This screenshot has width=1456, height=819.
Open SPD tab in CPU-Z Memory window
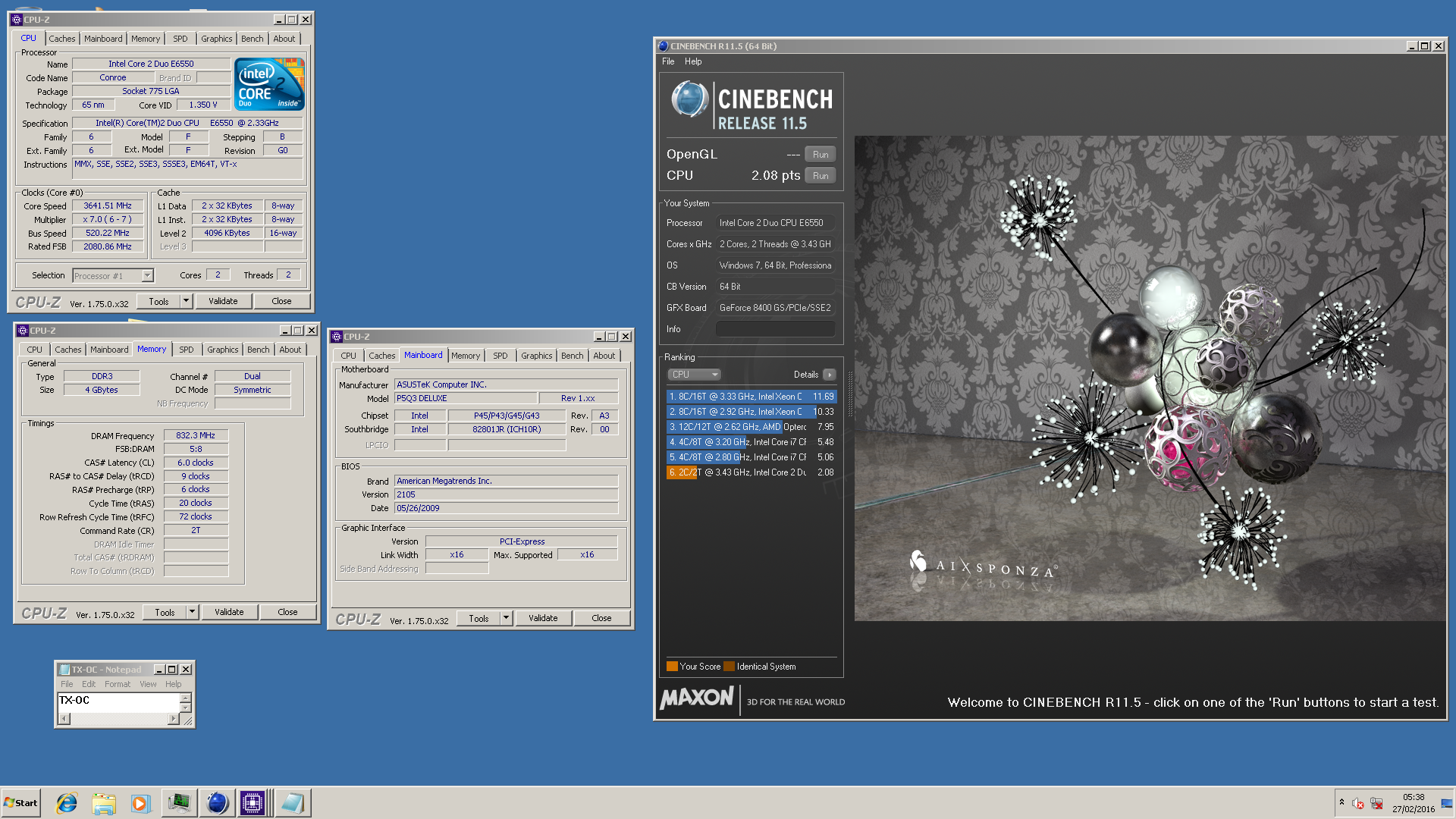tap(187, 350)
